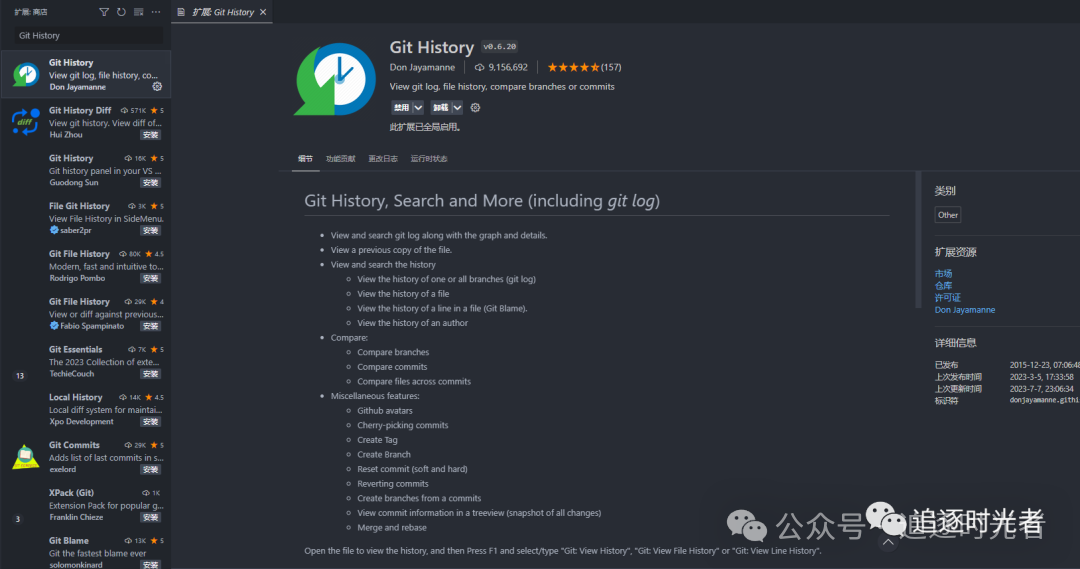Install the Git History Diff extension
This screenshot has height=569, width=1080.
pos(150,135)
